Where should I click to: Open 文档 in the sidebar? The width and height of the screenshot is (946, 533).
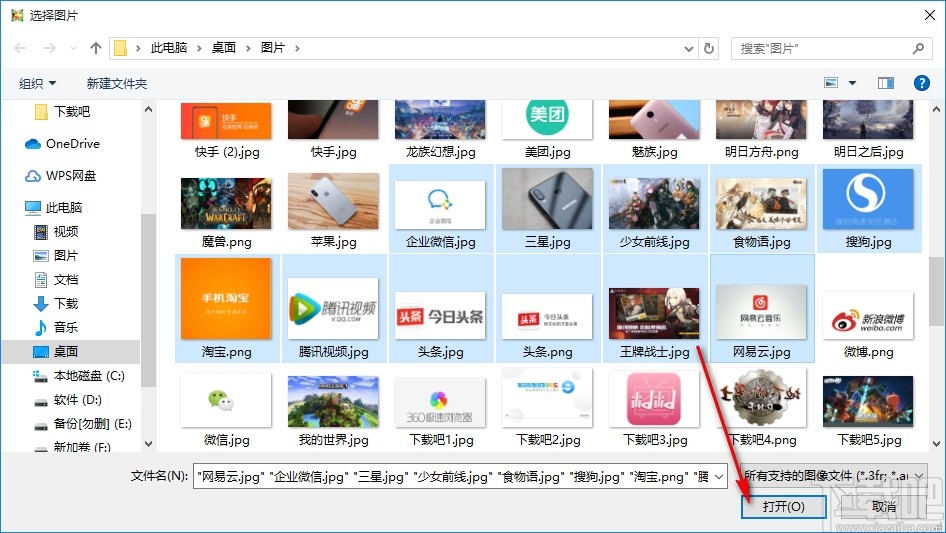56,279
